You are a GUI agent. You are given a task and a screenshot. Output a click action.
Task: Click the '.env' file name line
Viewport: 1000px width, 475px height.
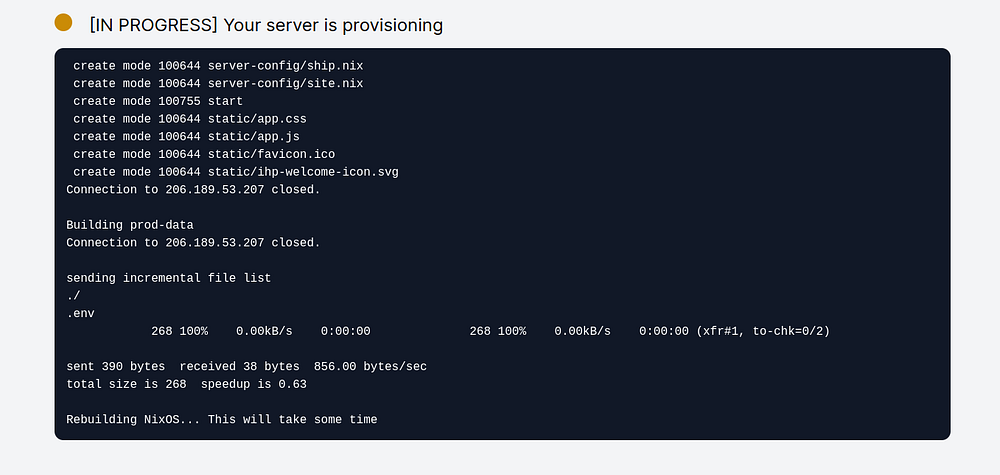click(80, 314)
